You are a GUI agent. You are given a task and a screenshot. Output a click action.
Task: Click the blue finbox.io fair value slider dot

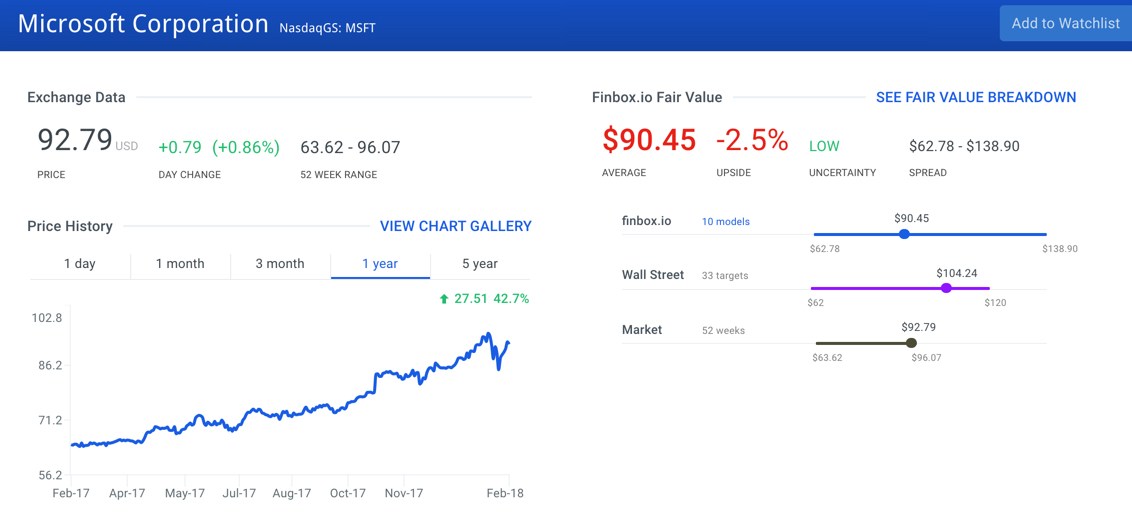[x=904, y=234]
